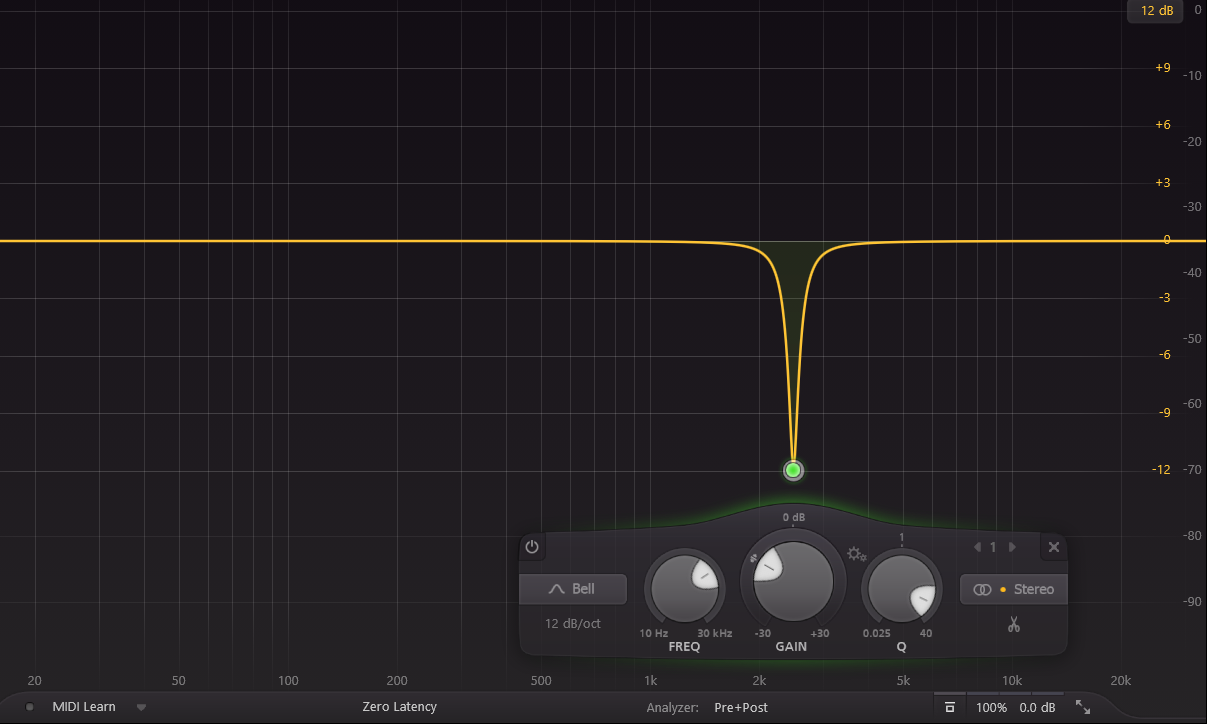Viewport: 1207px width, 724px height.
Task: Enable MIDI Learn
Action: pyautogui.click(x=84, y=707)
